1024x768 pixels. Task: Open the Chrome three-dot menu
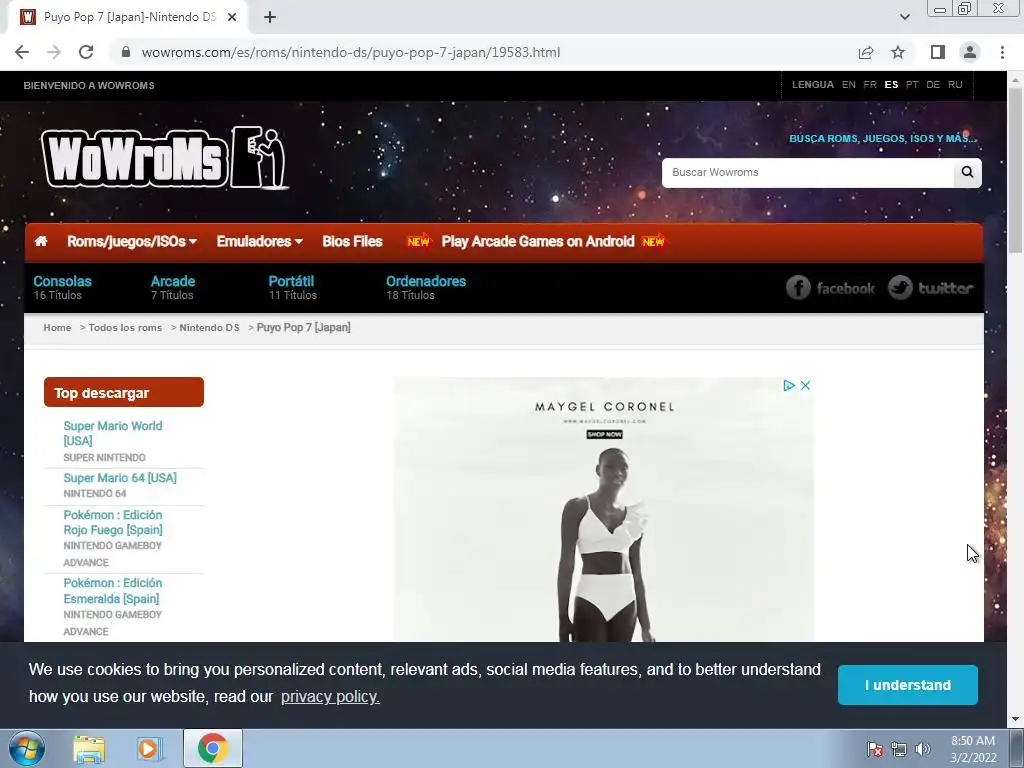tap(1002, 52)
